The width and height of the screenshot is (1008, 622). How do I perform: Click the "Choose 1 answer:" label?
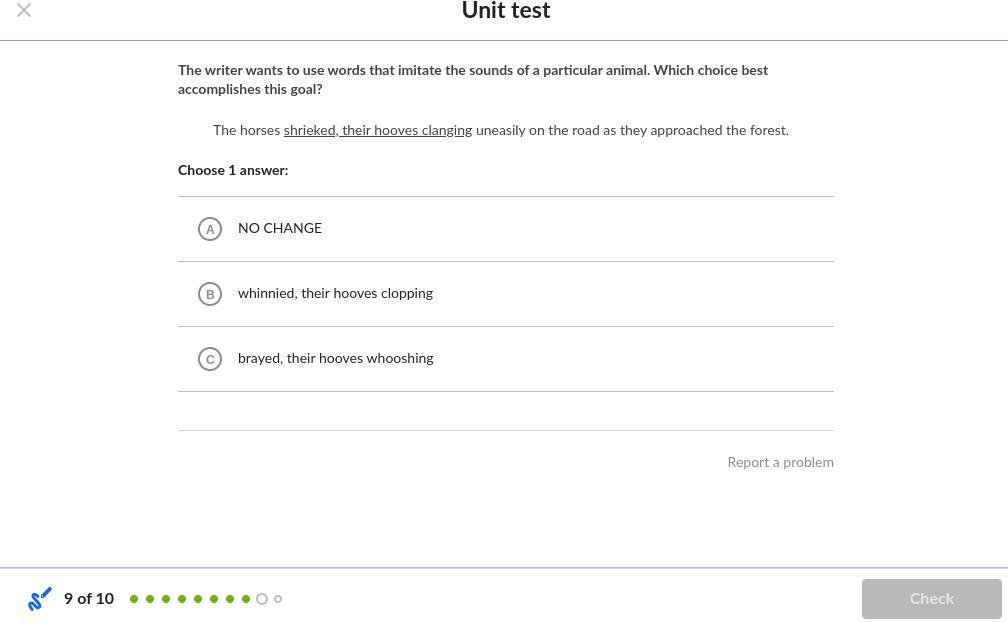click(233, 170)
